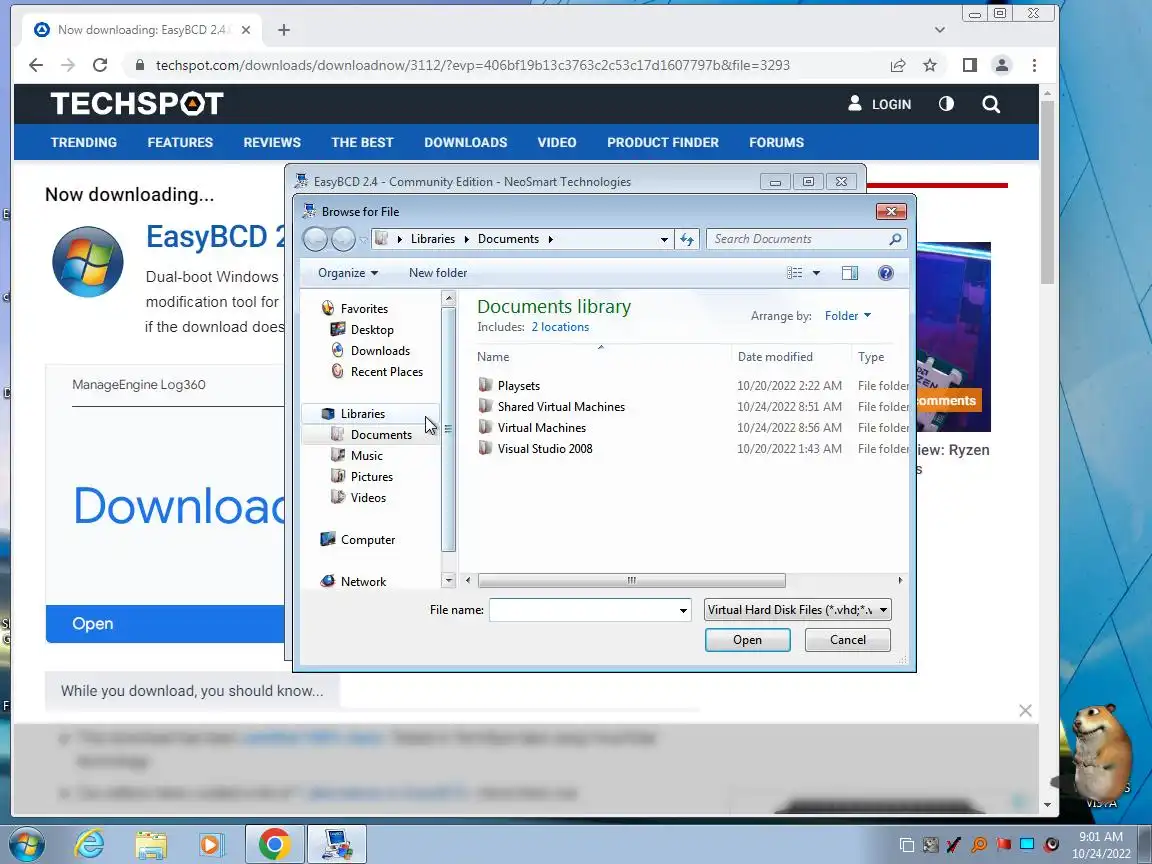
Task: Show the preview pane icon
Action: [x=849, y=273]
